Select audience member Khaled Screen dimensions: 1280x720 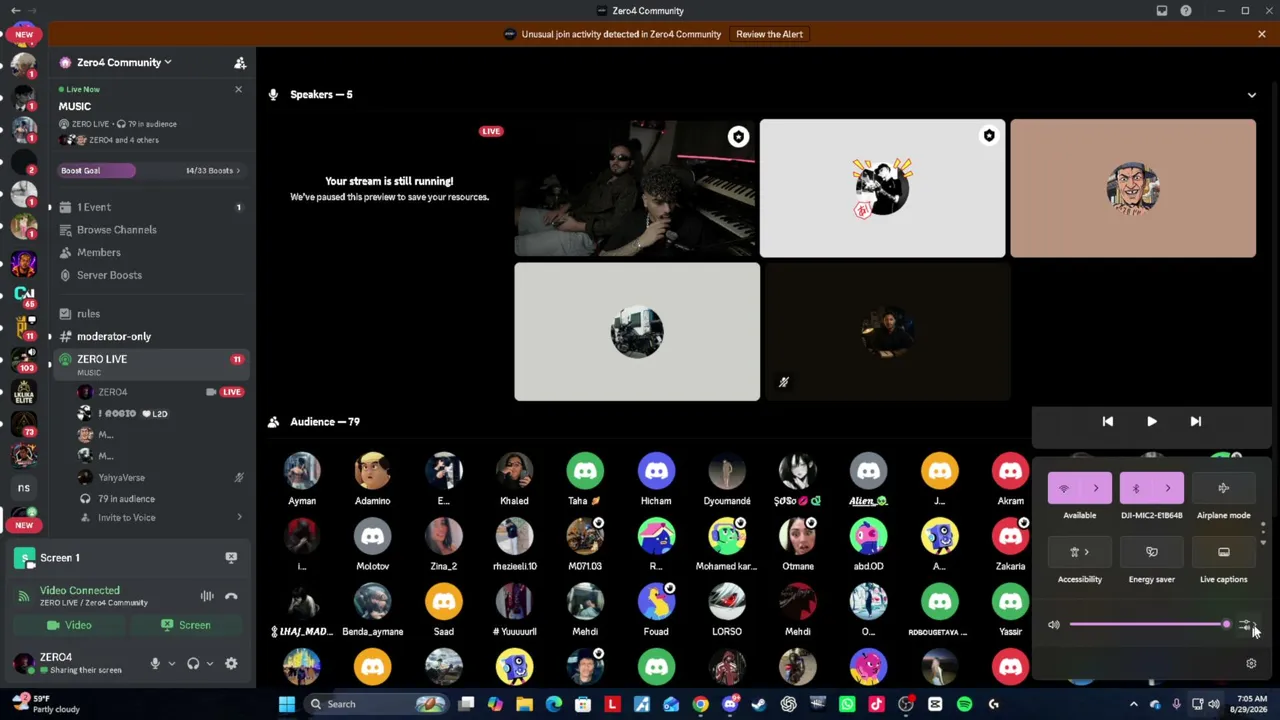(514, 471)
